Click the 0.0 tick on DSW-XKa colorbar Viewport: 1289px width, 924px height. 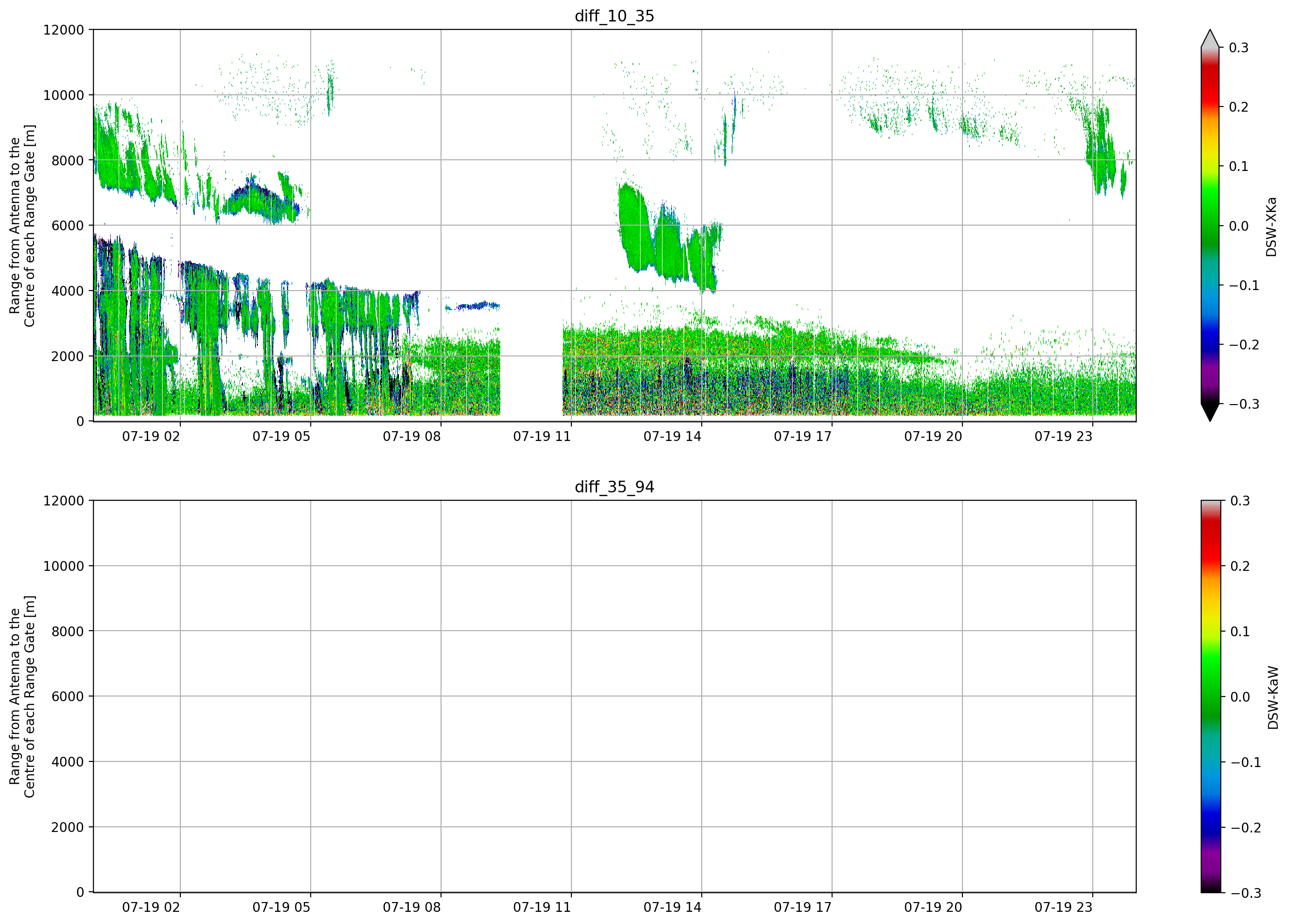pos(1239,226)
